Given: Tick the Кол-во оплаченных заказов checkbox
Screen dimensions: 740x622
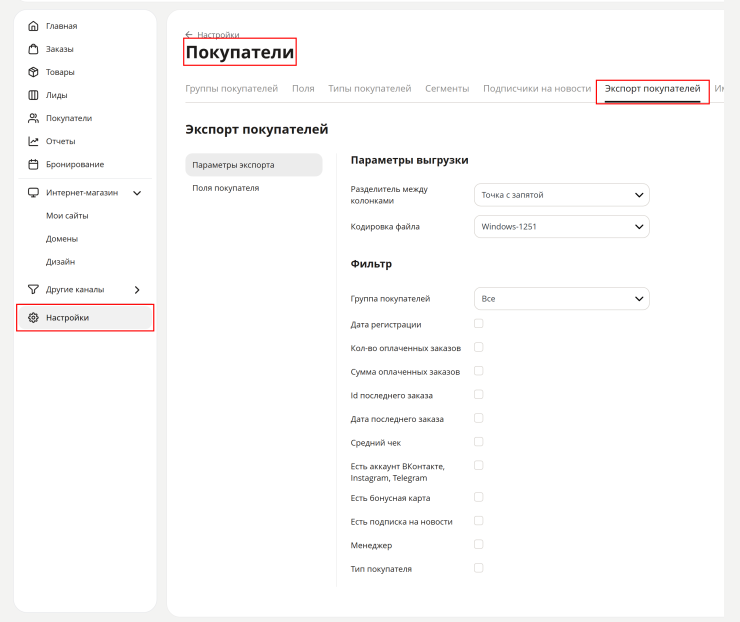Looking at the screenshot, I should click(x=479, y=347).
